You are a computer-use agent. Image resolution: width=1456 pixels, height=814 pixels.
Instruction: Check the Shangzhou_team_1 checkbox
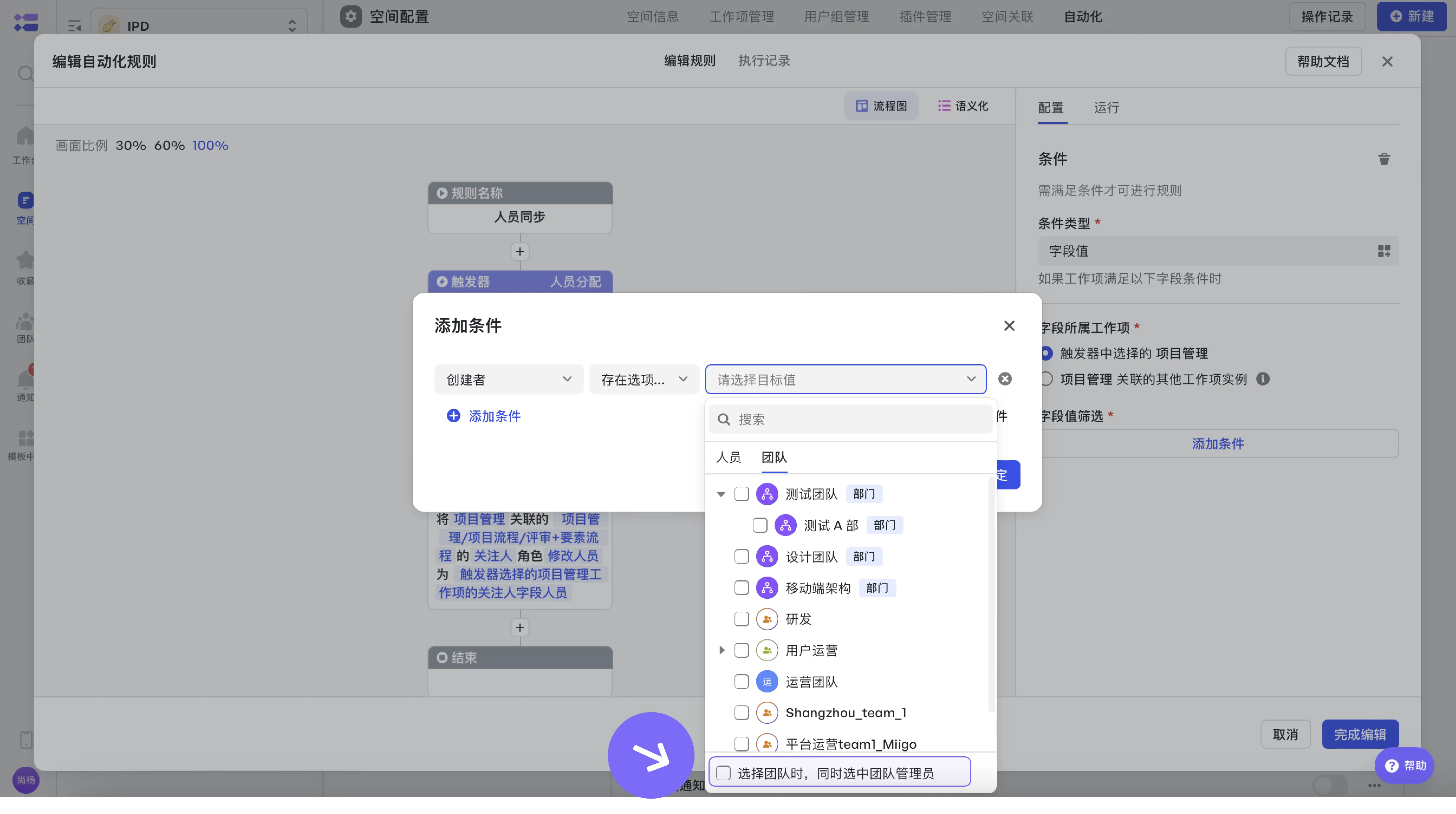tap(742, 713)
